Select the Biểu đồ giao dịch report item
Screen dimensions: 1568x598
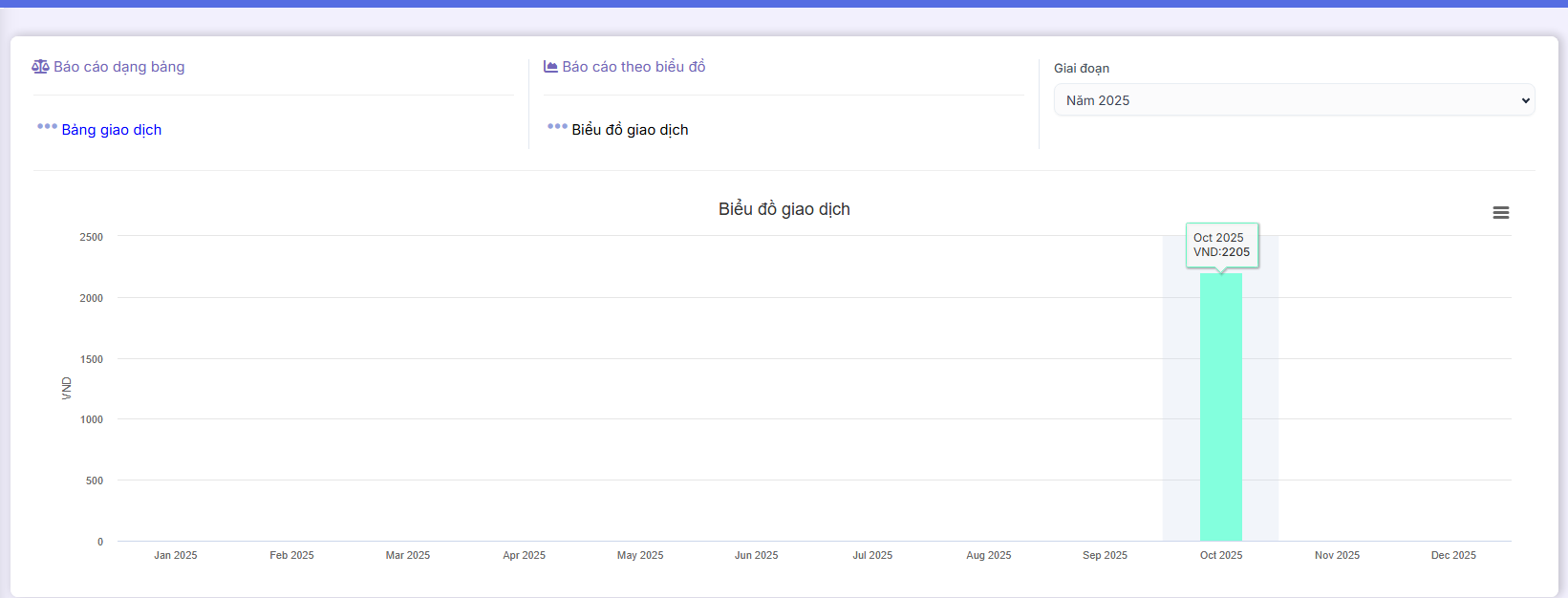630,130
